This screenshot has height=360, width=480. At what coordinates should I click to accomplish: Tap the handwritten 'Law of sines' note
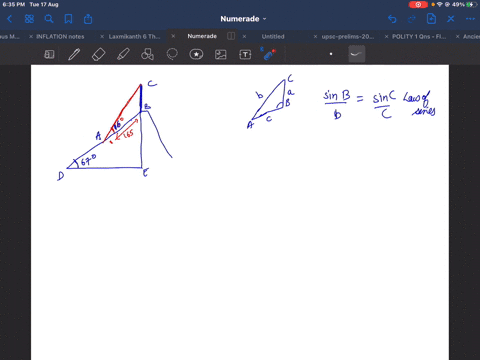(x=419, y=103)
